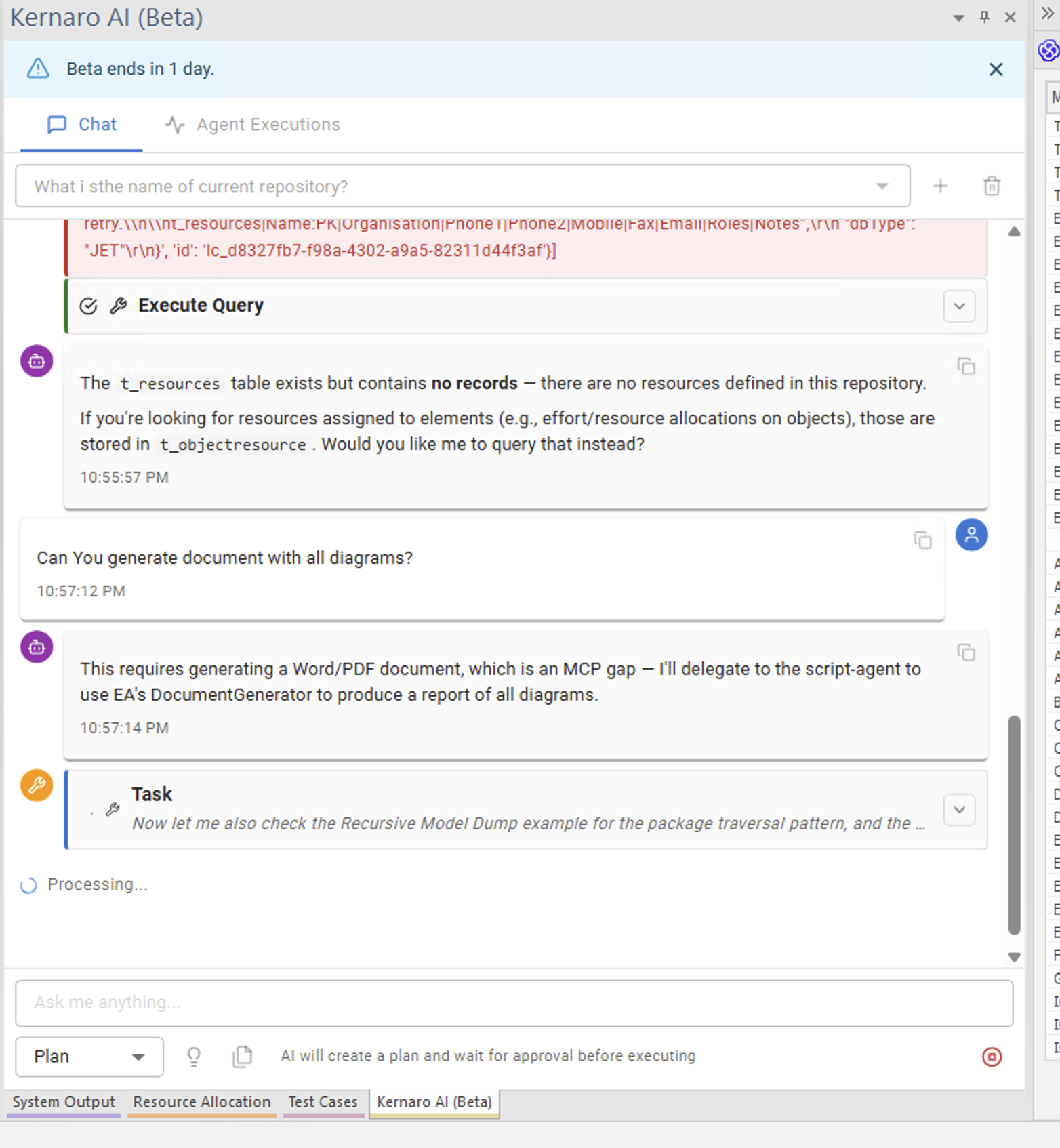The height and width of the screenshot is (1148, 1060).
Task: Click the Kernaro logo icon in right sidebar
Action: click(x=1048, y=50)
